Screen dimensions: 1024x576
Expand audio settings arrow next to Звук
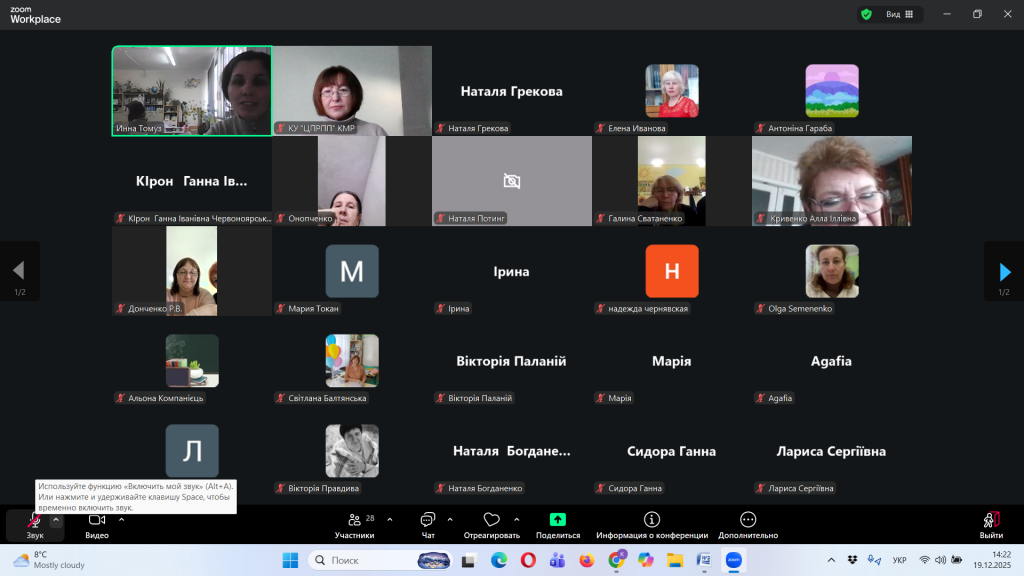pyautogui.click(x=56, y=519)
